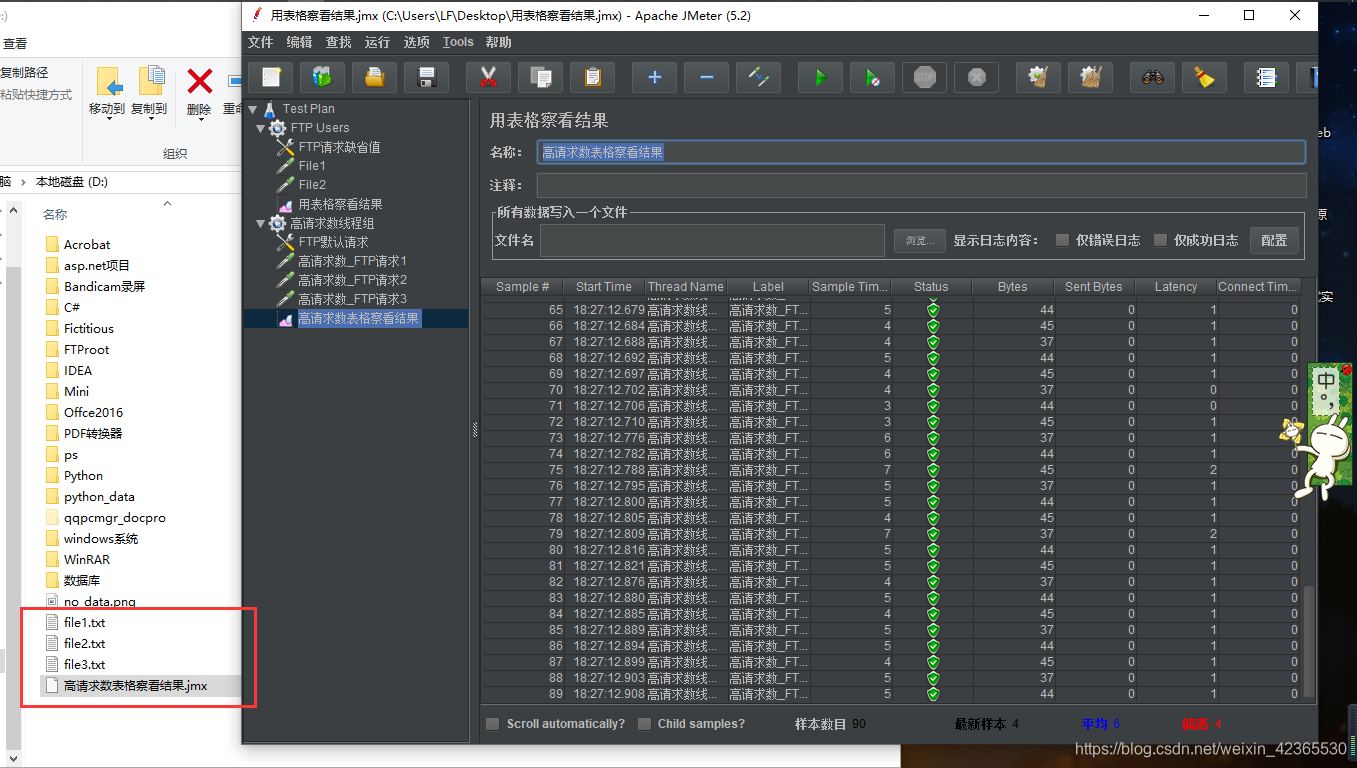Open the 选项 menu

pyautogui.click(x=417, y=42)
